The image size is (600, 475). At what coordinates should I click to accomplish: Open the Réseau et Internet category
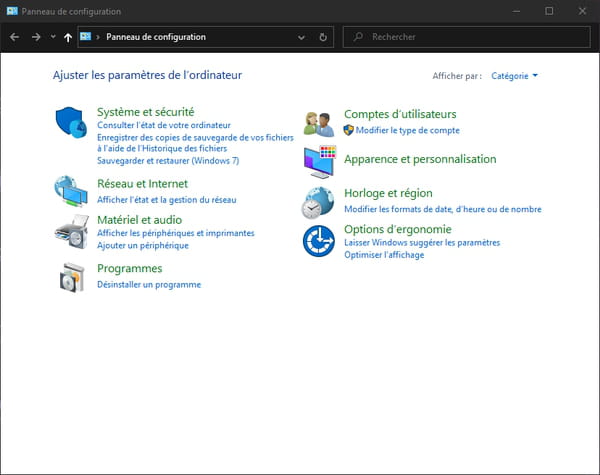coord(142,184)
